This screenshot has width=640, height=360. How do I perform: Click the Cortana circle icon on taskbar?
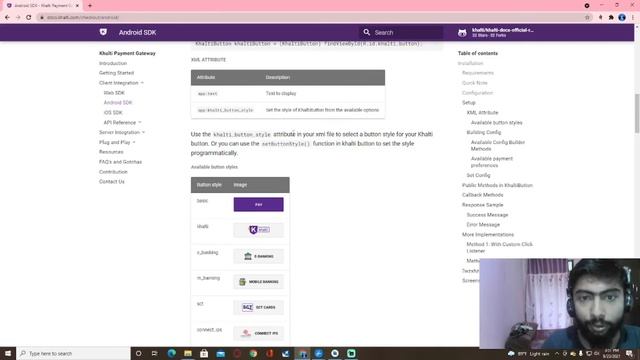coord(138,353)
